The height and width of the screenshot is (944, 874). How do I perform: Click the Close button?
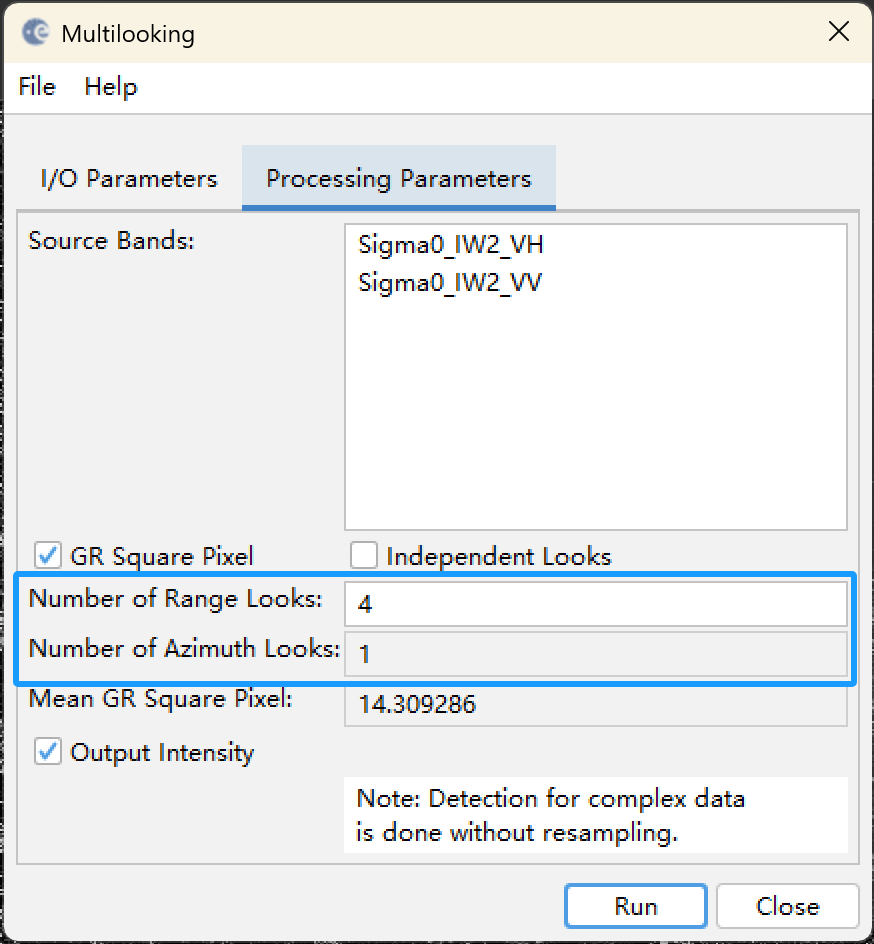click(787, 906)
